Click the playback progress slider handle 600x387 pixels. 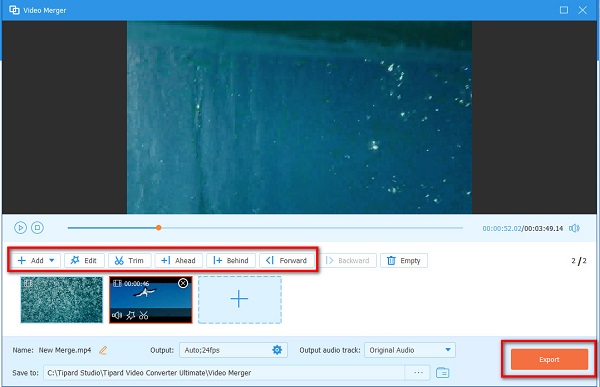click(x=158, y=228)
